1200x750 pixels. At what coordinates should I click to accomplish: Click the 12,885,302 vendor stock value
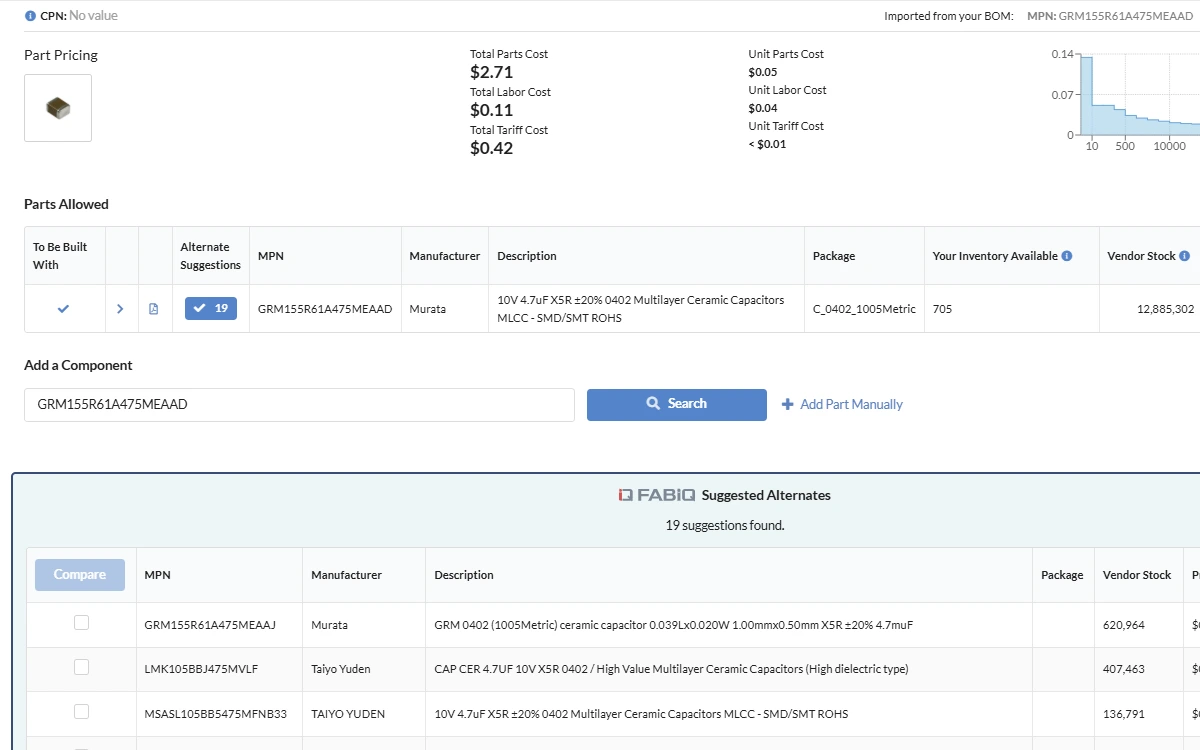coord(1165,309)
